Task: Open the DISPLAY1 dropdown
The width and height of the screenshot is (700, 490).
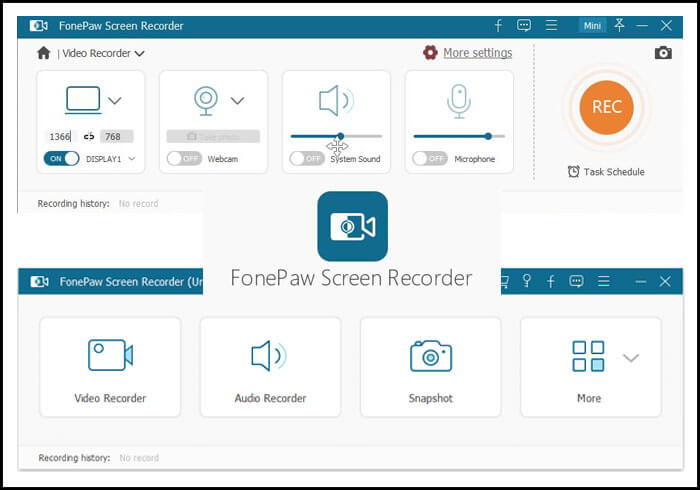Action: pos(132,158)
